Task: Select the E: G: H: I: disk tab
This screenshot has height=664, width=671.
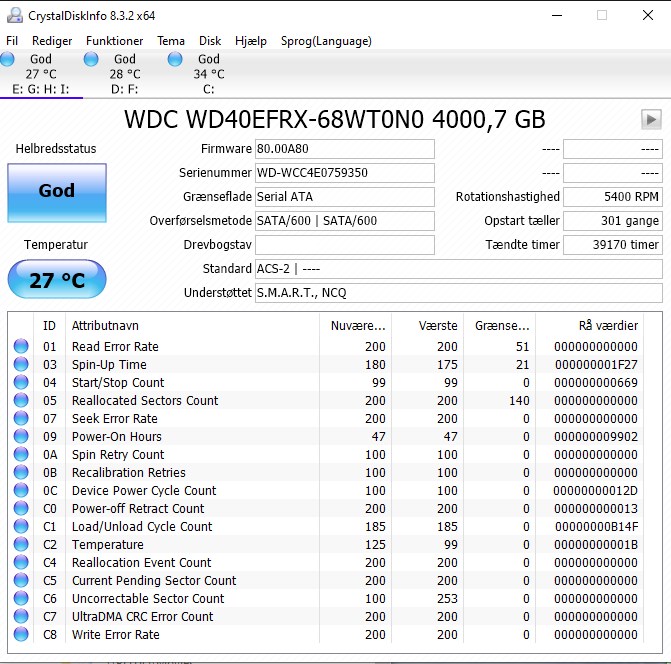Action: (41, 74)
